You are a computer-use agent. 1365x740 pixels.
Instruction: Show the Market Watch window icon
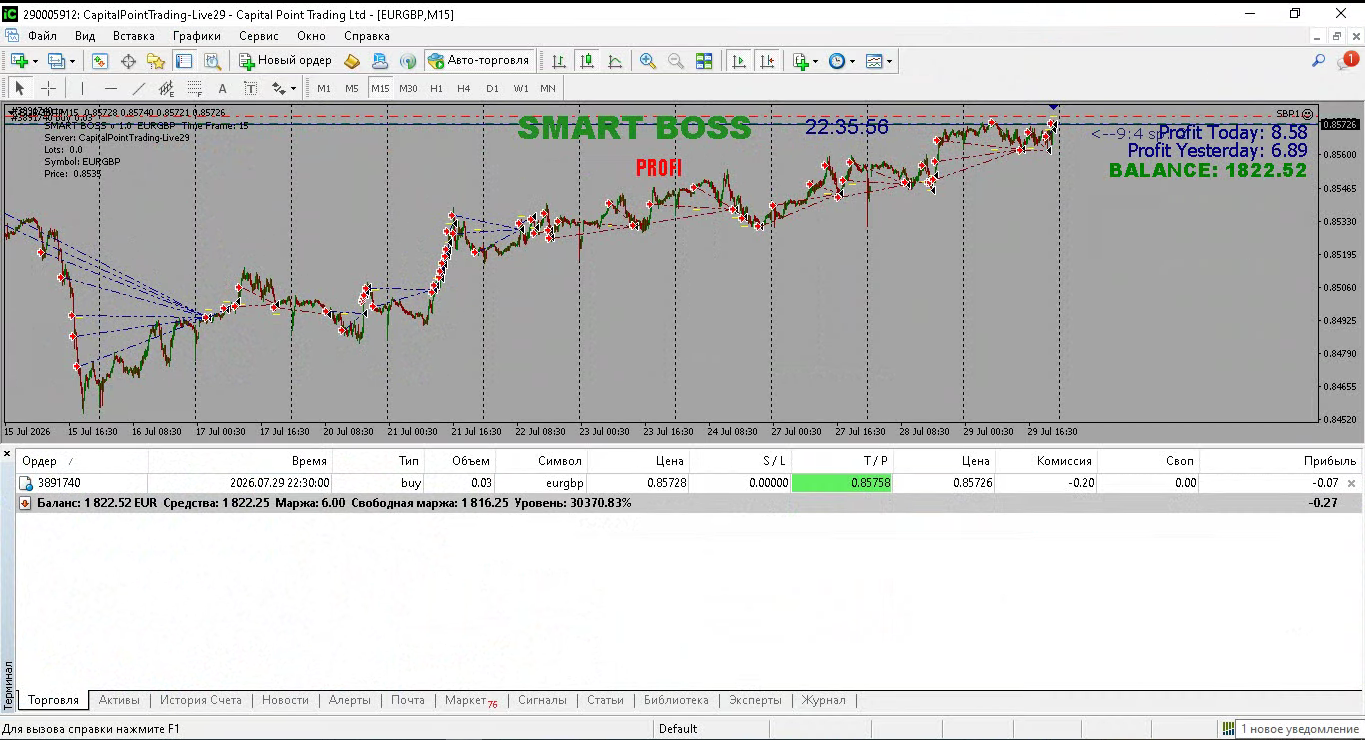(100, 61)
